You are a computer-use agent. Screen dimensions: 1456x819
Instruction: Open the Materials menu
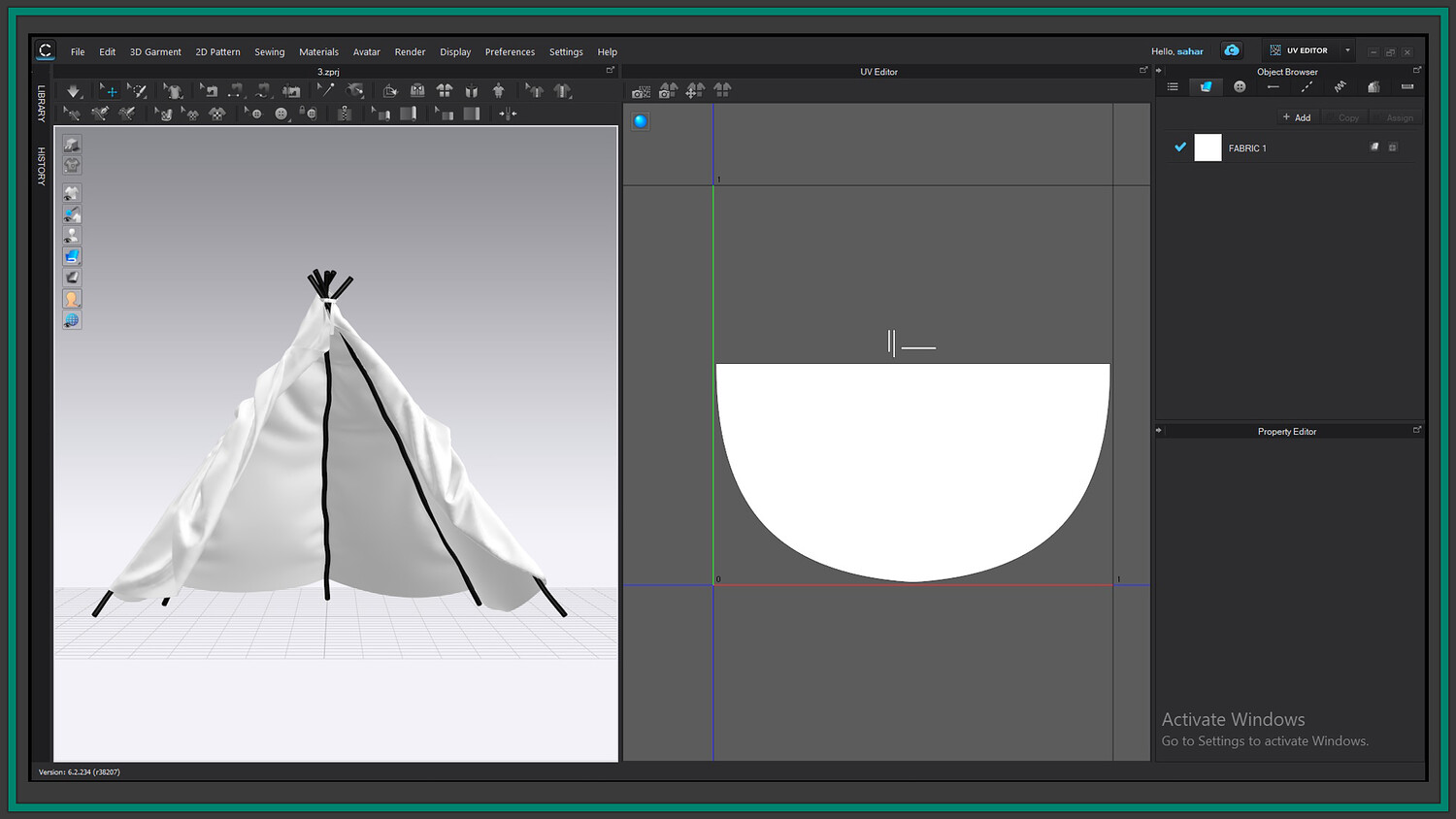(x=318, y=52)
